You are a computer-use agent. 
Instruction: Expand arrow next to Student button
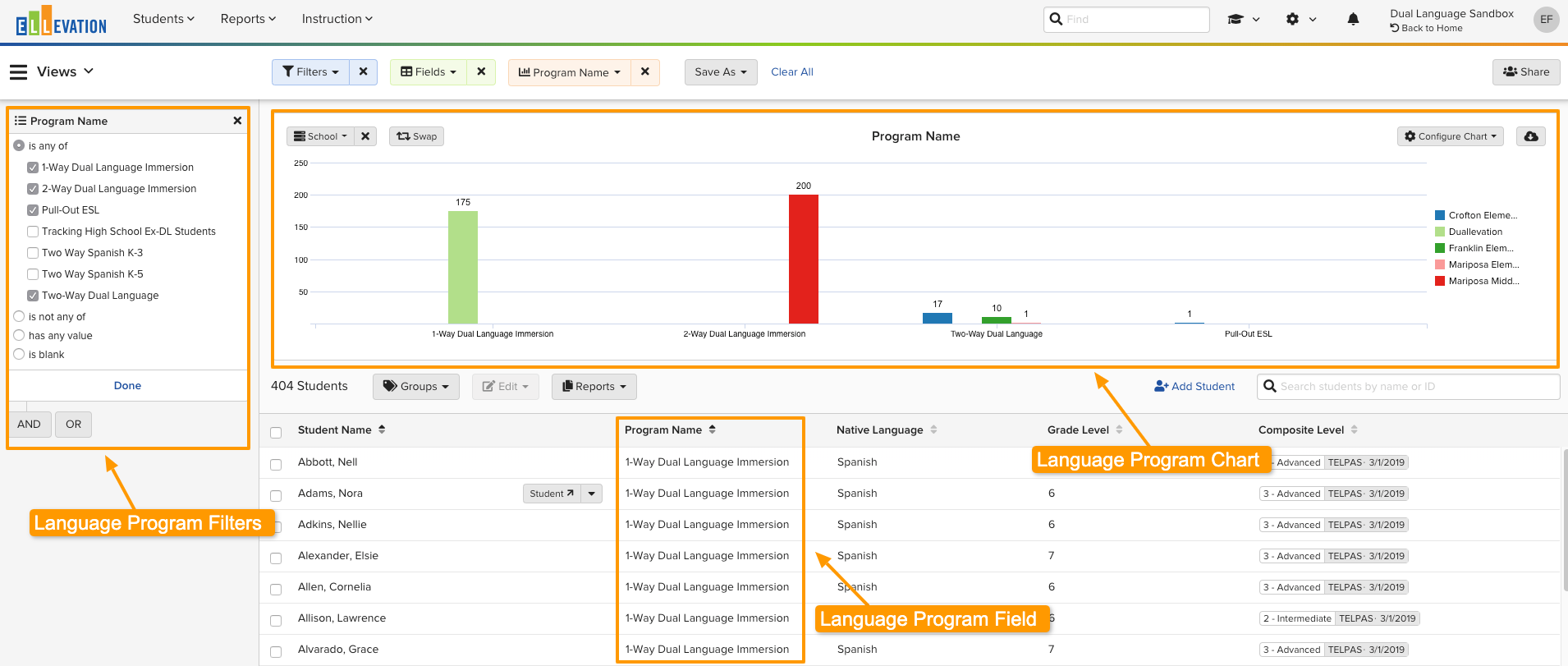click(x=592, y=494)
